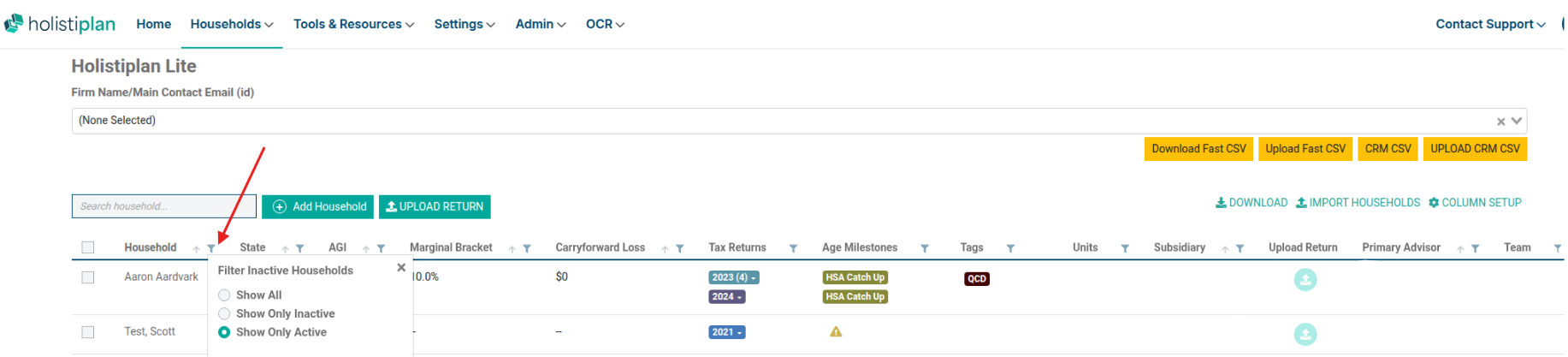Open the Tools & Resources menu
The image size is (1568, 357).
pyautogui.click(x=353, y=24)
